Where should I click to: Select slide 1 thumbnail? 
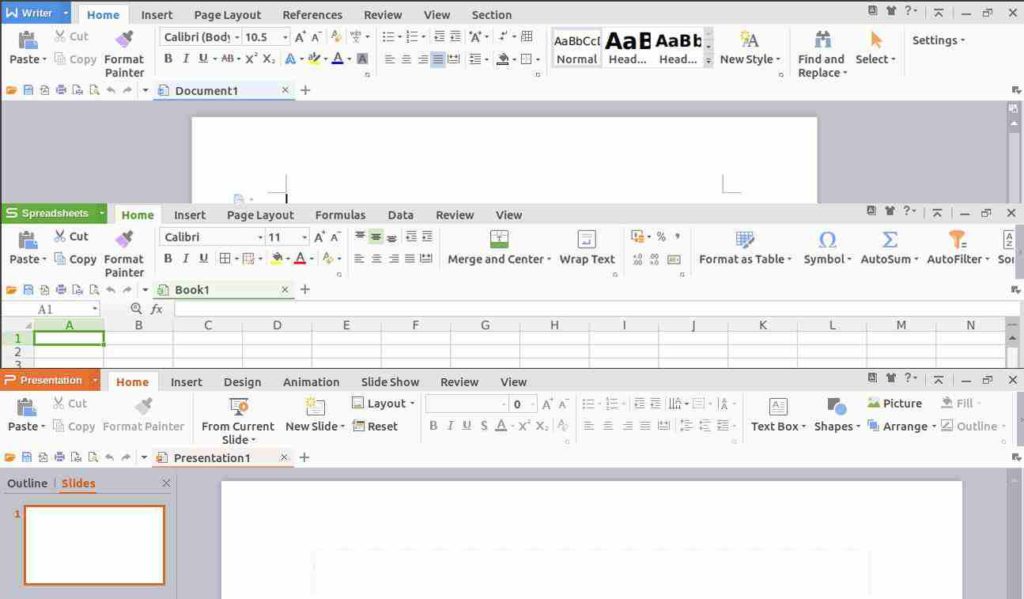coord(95,545)
